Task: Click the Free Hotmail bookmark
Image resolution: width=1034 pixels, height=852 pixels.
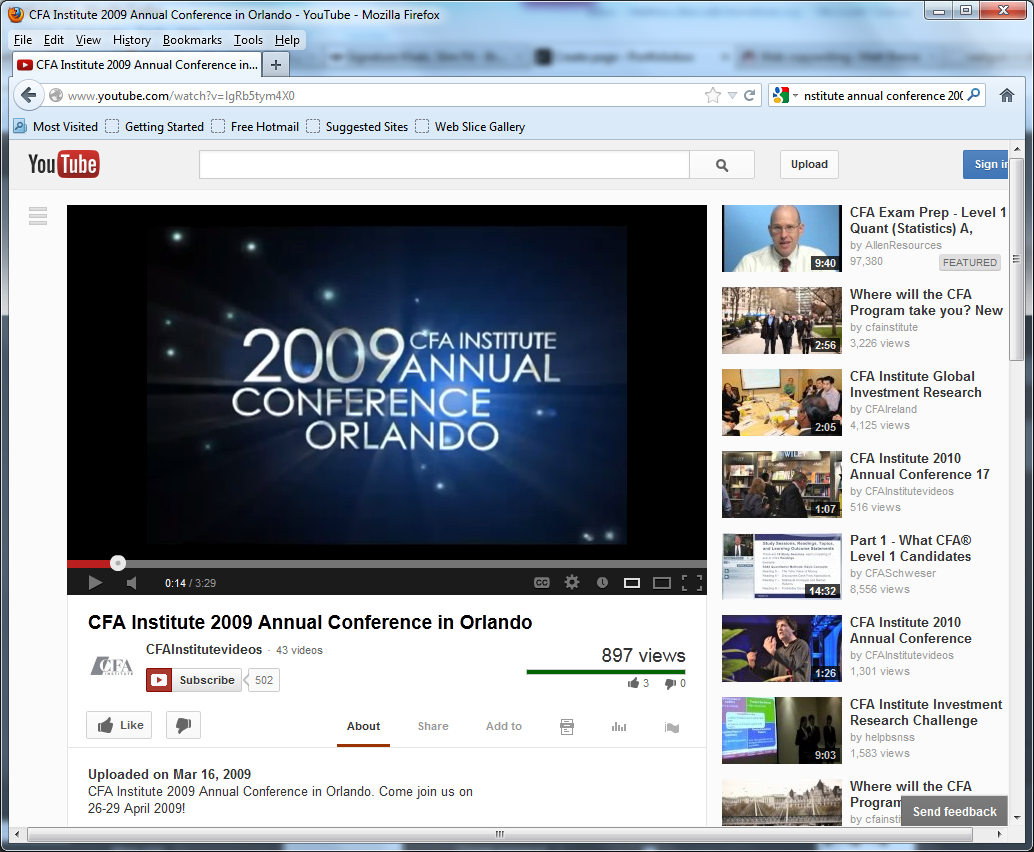Action: 255,127
